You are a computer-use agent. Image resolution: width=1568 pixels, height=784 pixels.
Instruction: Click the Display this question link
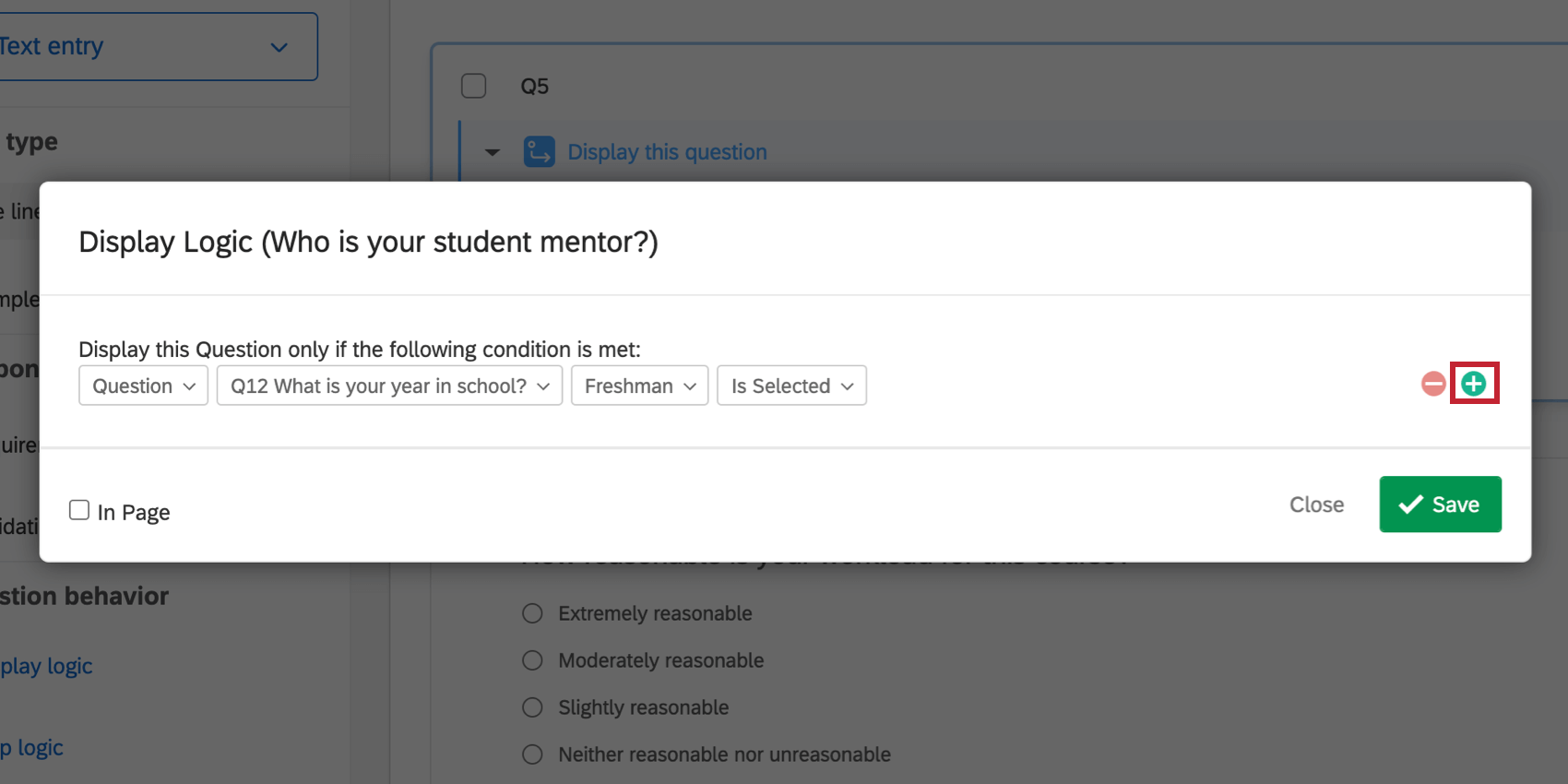click(x=667, y=152)
